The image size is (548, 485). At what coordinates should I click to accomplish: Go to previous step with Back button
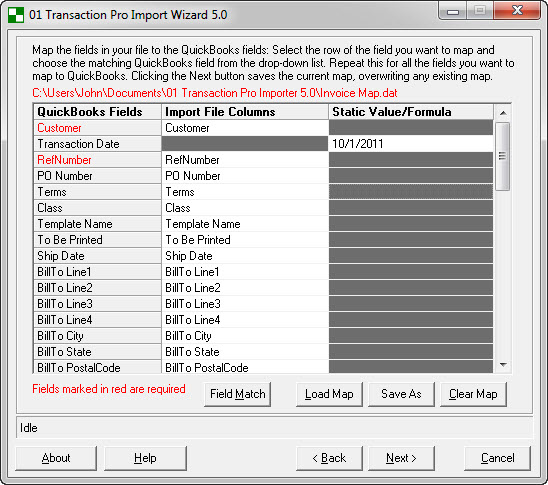pos(329,458)
